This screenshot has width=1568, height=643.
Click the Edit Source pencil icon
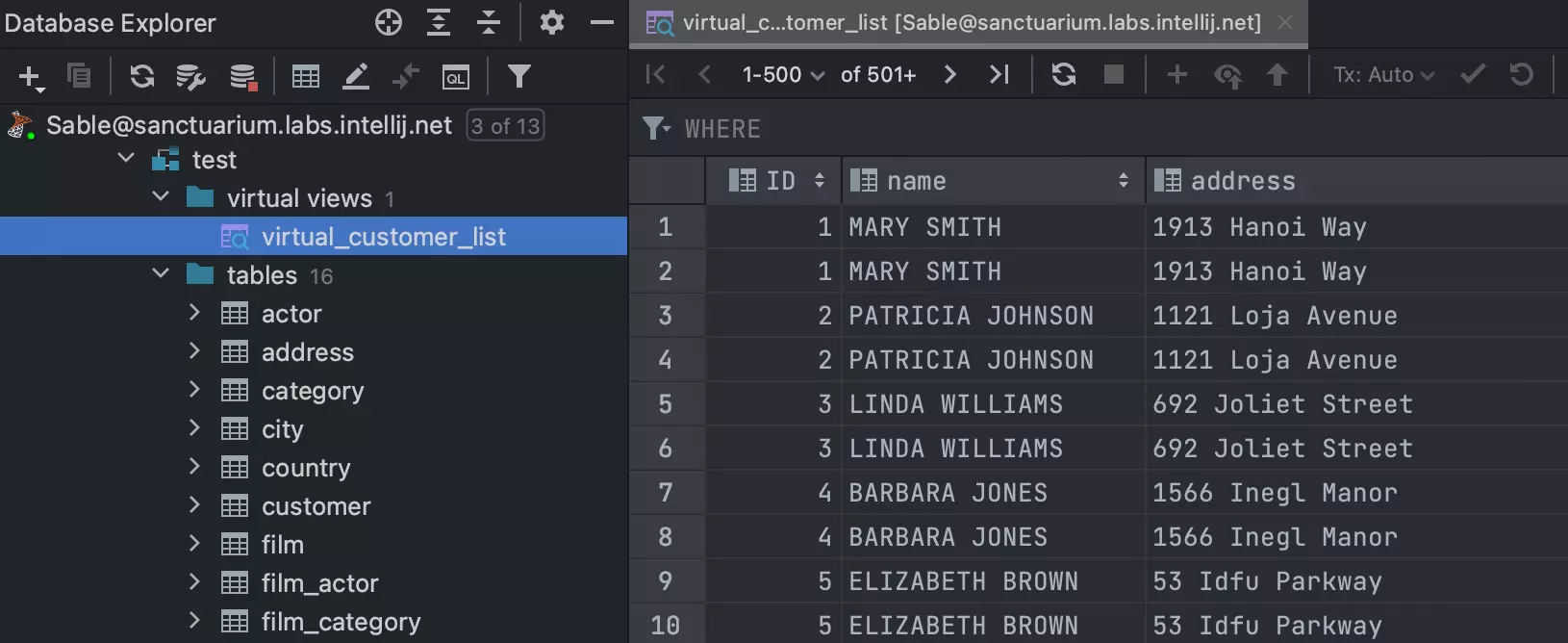(x=356, y=77)
